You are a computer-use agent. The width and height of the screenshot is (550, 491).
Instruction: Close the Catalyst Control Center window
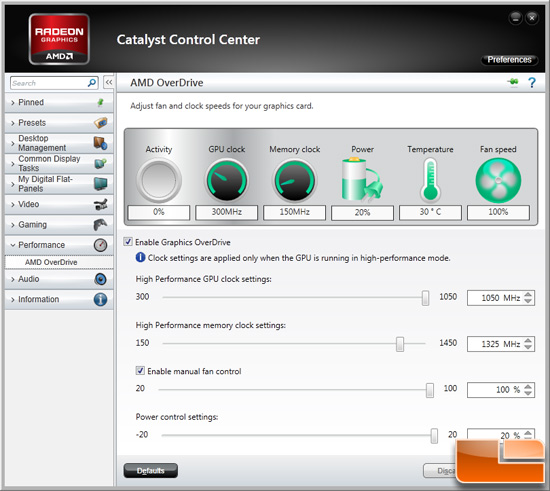click(x=532, y=18)
